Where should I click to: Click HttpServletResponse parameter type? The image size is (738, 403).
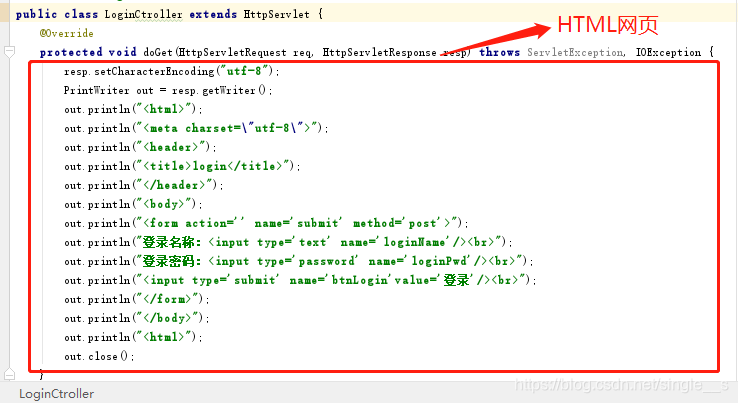379,52
